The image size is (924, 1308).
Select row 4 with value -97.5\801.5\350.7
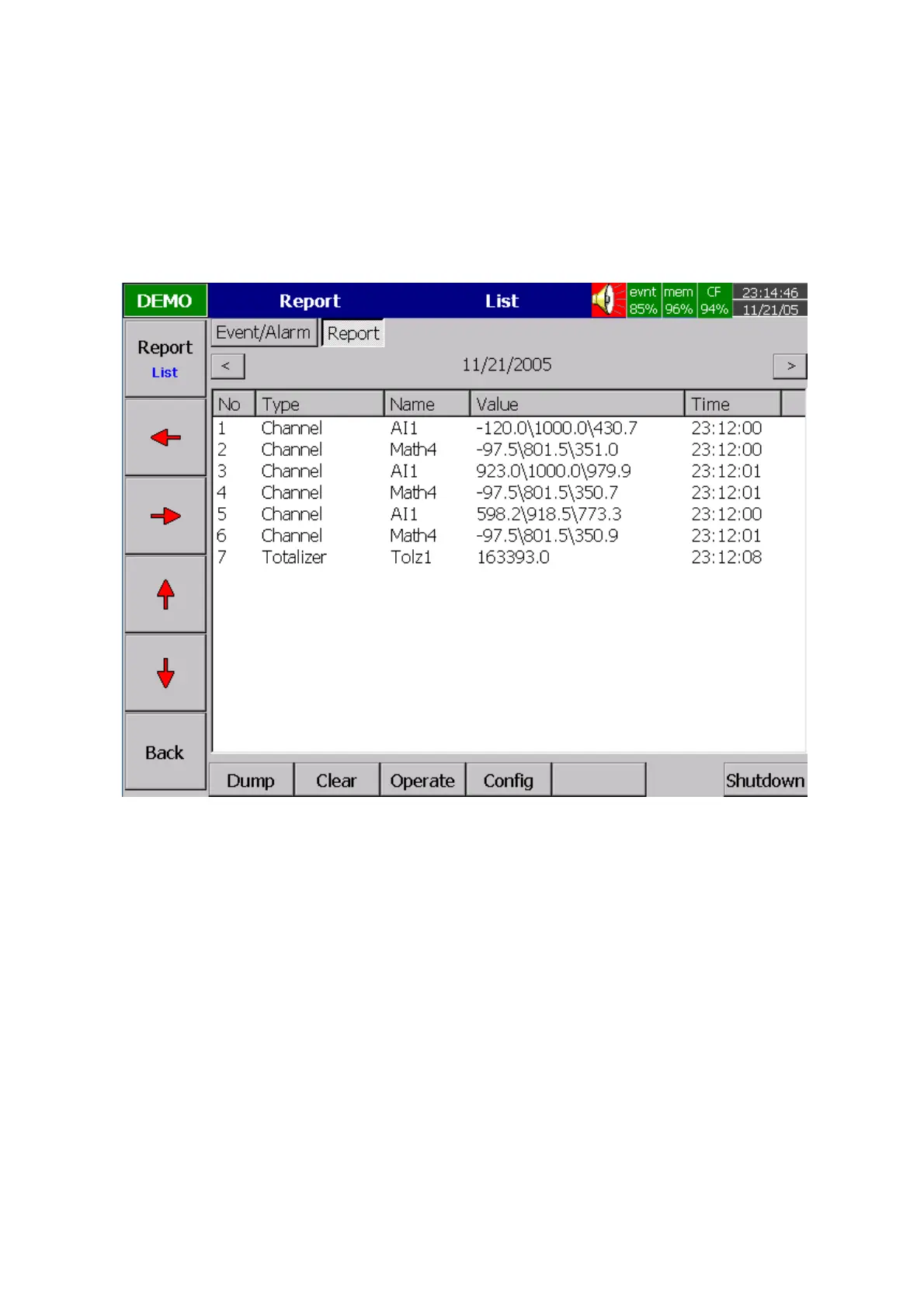click(509, 492)
